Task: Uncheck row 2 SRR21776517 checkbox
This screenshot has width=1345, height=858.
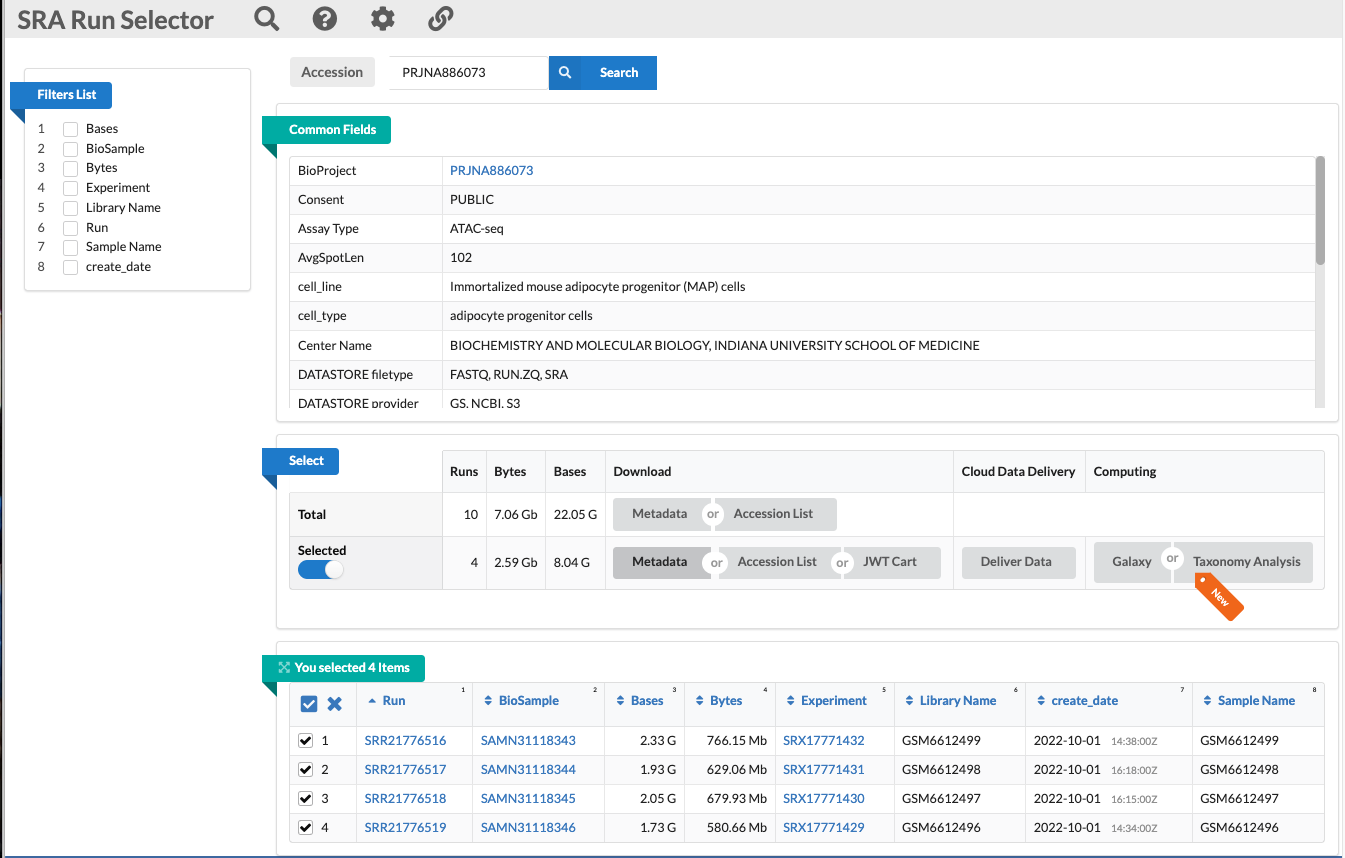Action: [306, 770]
